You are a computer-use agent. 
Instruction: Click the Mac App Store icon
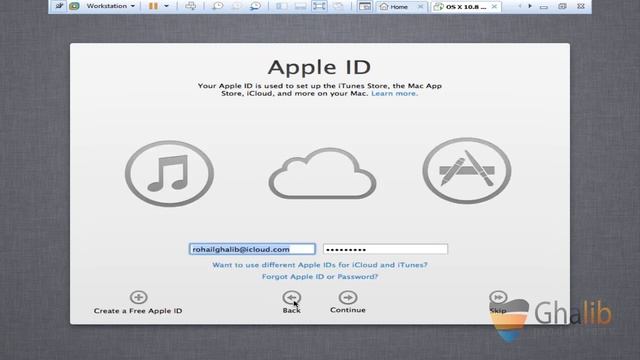pos(467,171)
